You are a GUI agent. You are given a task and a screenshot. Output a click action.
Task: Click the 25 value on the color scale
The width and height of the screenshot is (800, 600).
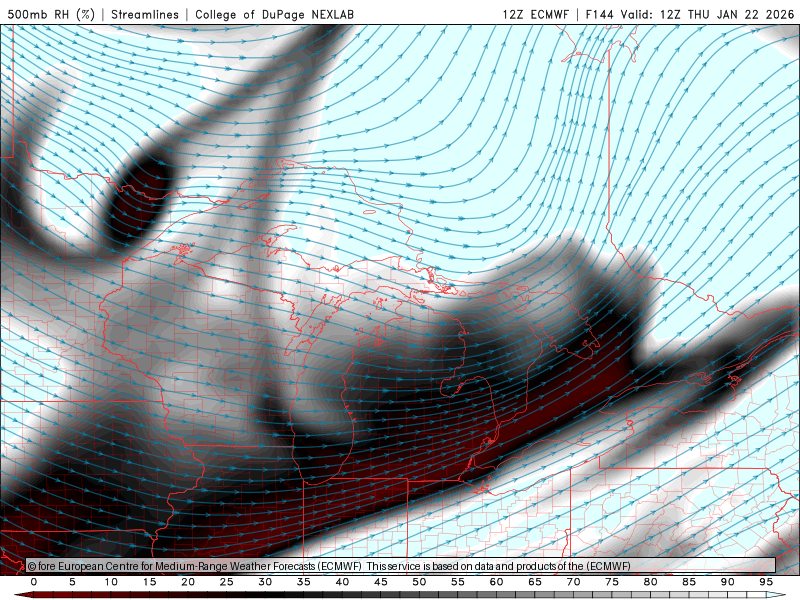click(227, 582)
